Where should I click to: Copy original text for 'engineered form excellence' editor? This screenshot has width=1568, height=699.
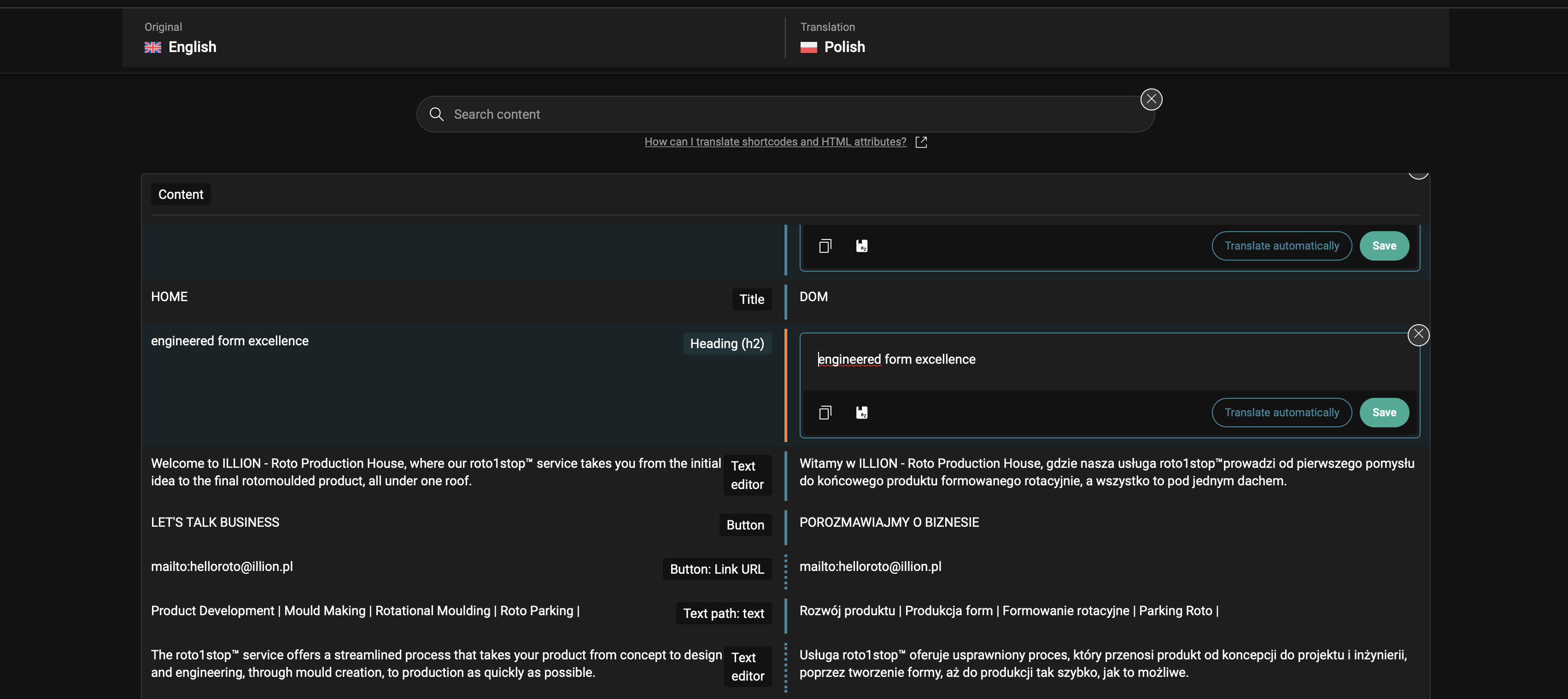(825, 413)
